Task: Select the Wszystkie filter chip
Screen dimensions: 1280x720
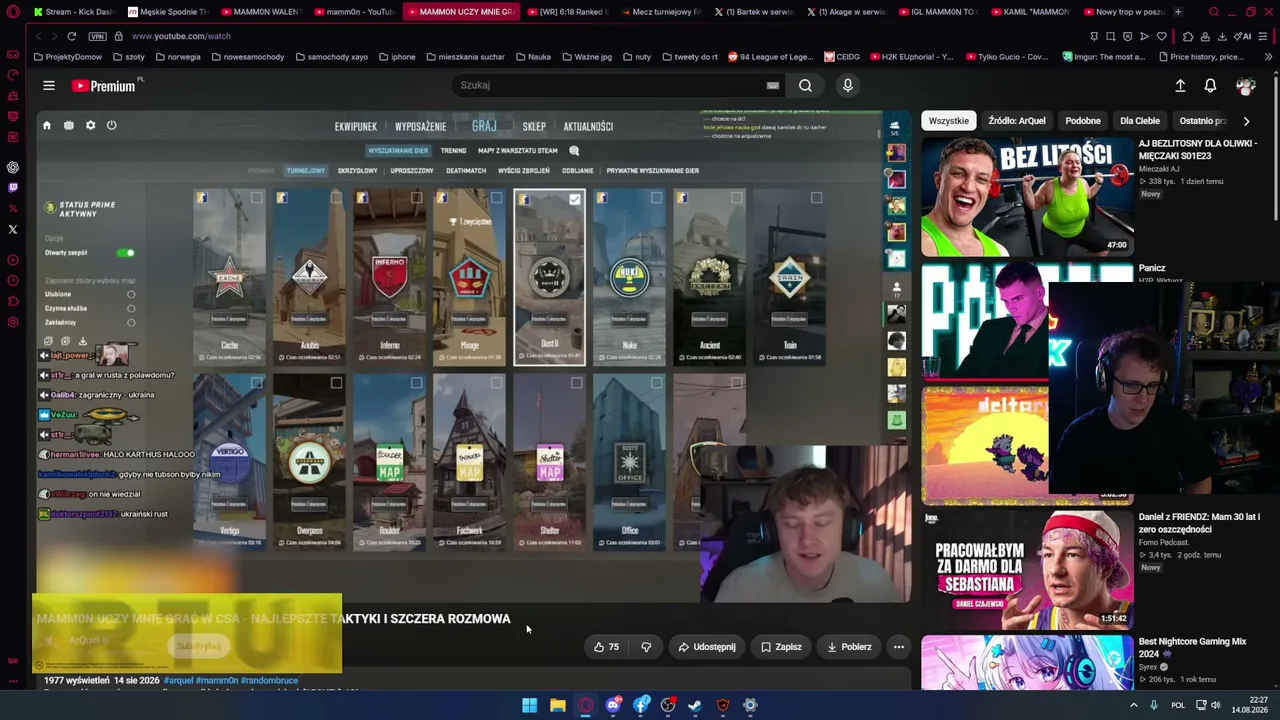Action: click(948, 121)
